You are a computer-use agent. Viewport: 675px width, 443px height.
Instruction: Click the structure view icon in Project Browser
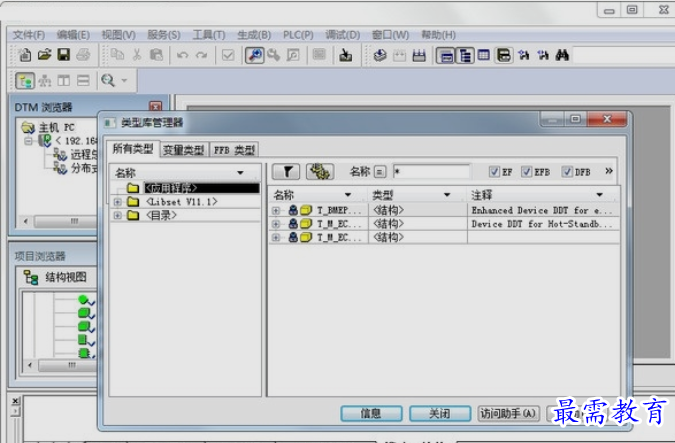(31, 277)
